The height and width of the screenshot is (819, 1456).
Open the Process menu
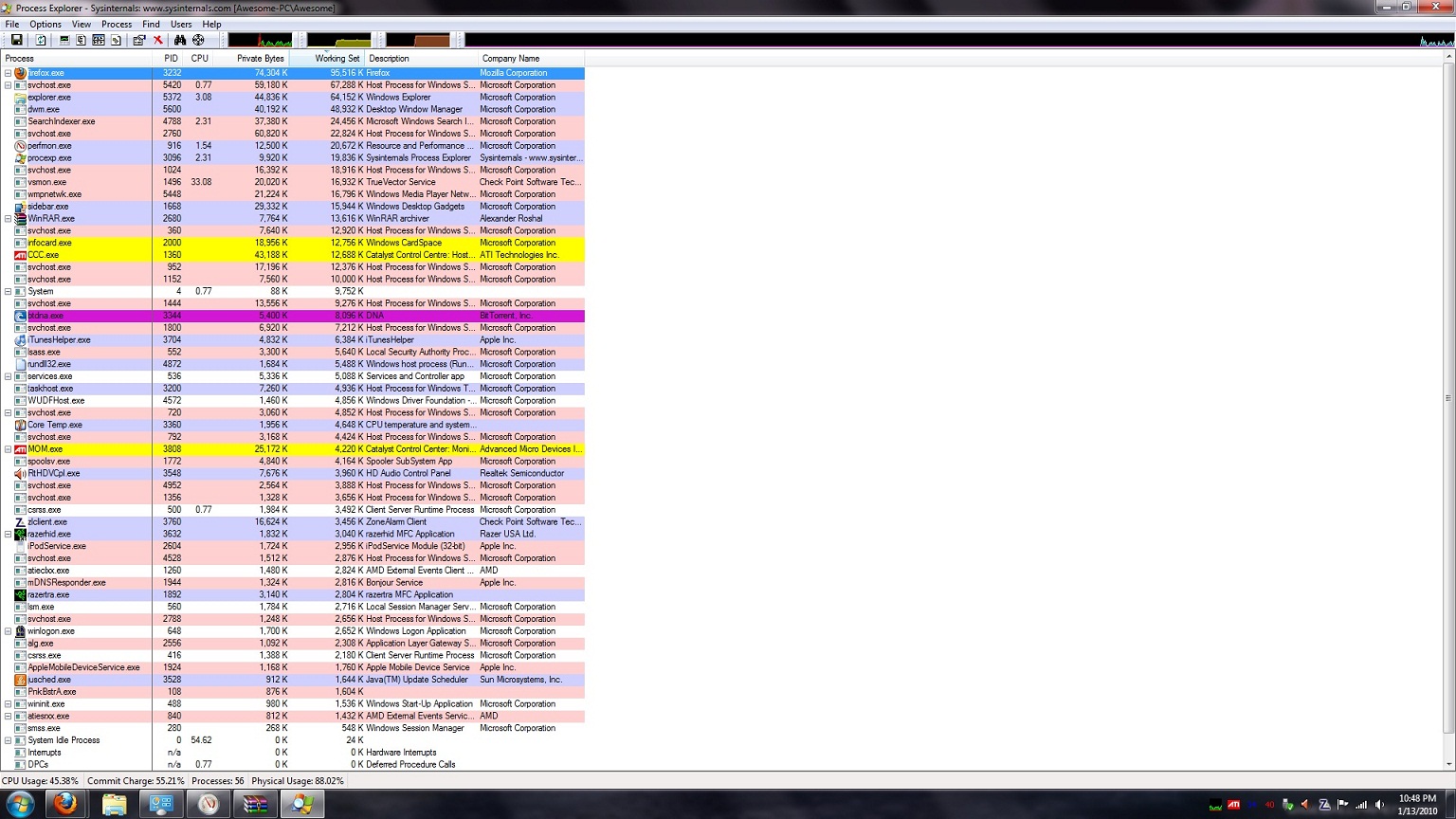117,24
